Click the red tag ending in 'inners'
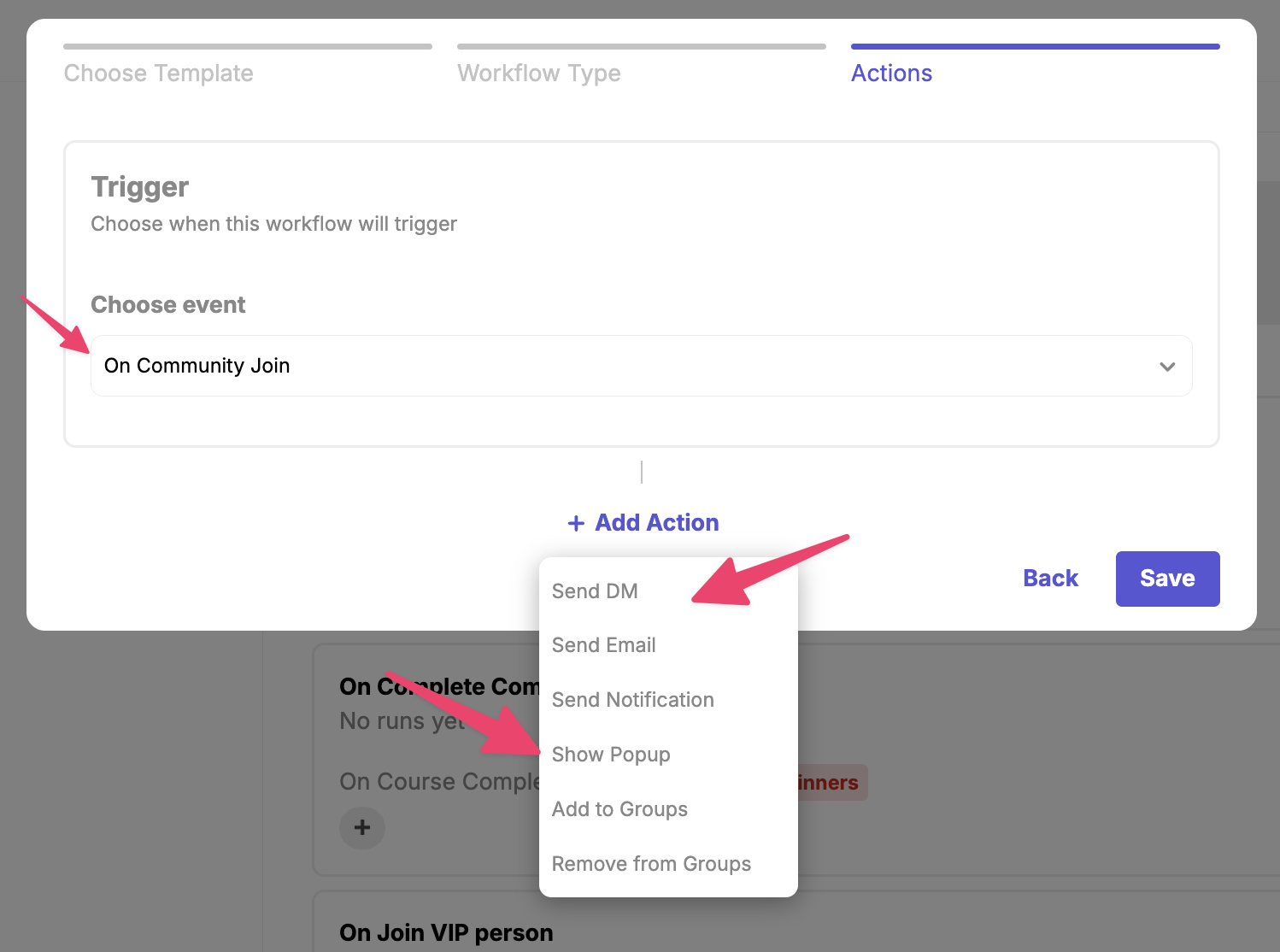Viewport: 1280px width, 952px height. tap(831, 782)
